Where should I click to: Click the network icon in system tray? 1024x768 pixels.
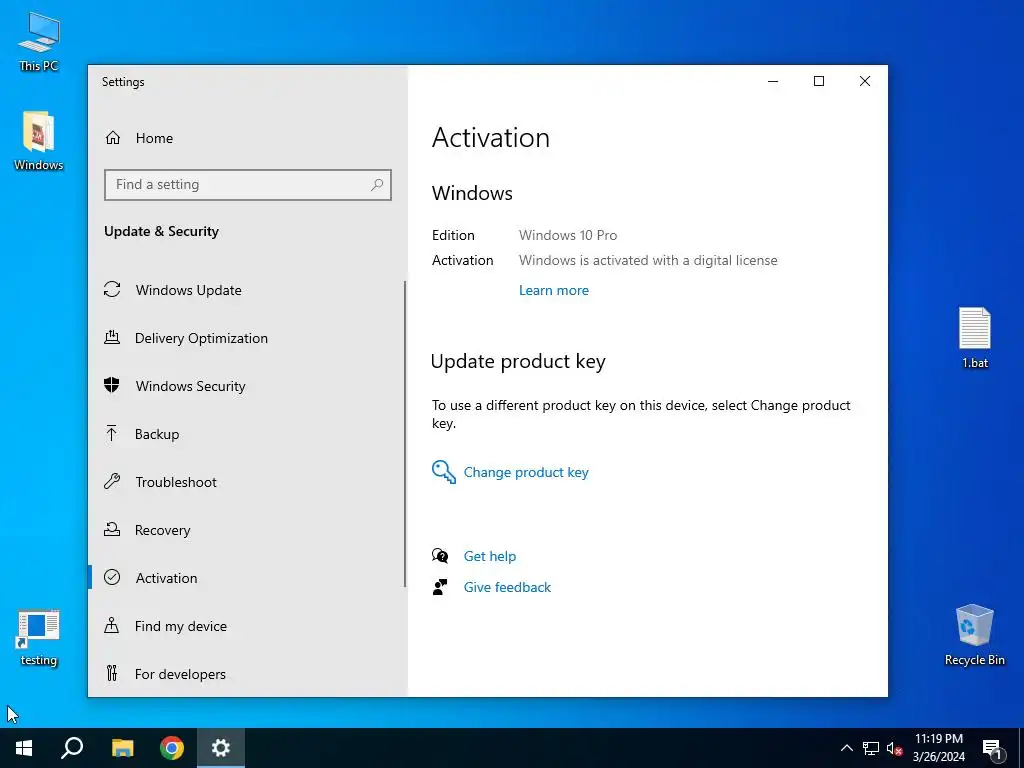[871, 748]
